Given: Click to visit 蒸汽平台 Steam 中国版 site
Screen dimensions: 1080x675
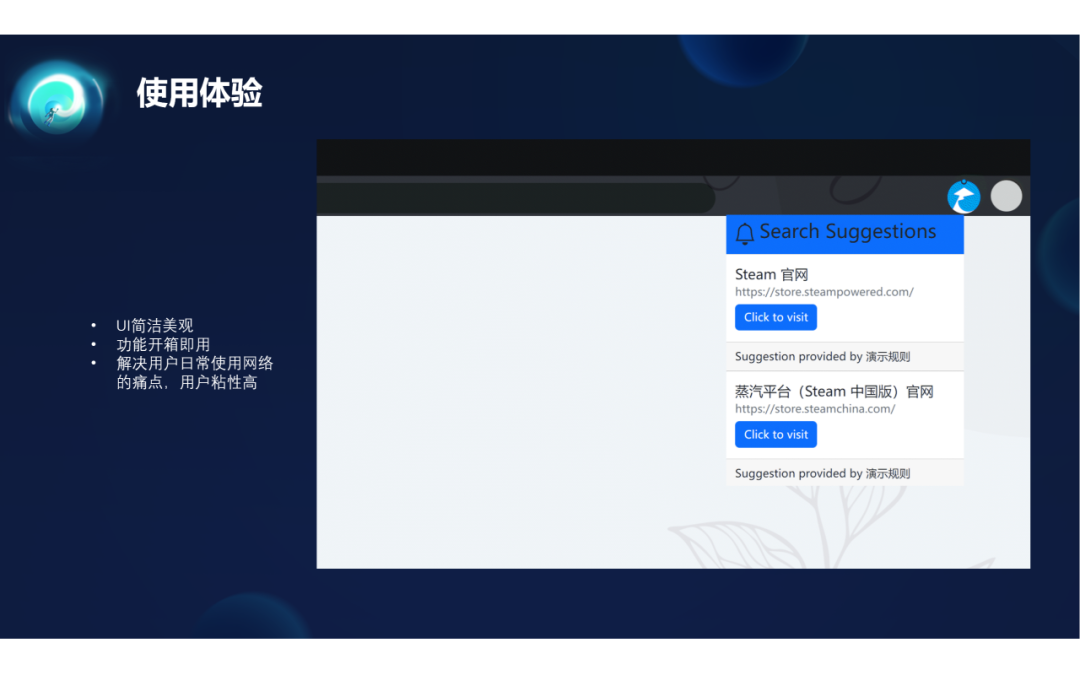Looking at the screenshot, I should click(x=776, y=435).
